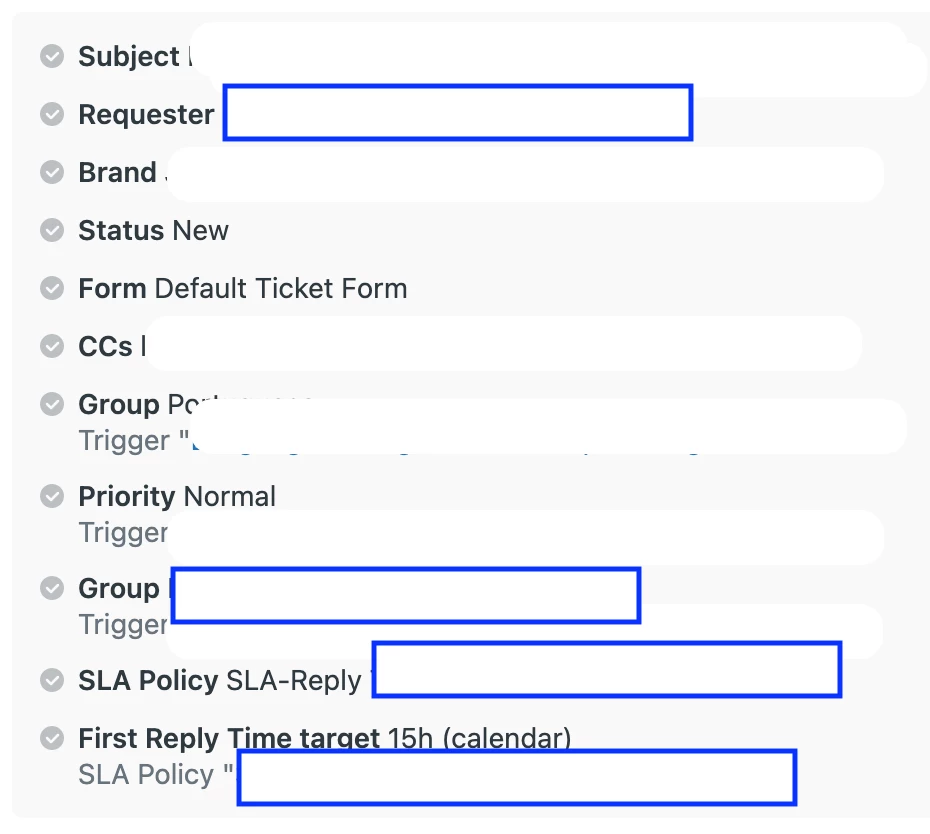Click the Priority Normal entry
The height and width of the screenshot is (834, 930).
point(177,496)
